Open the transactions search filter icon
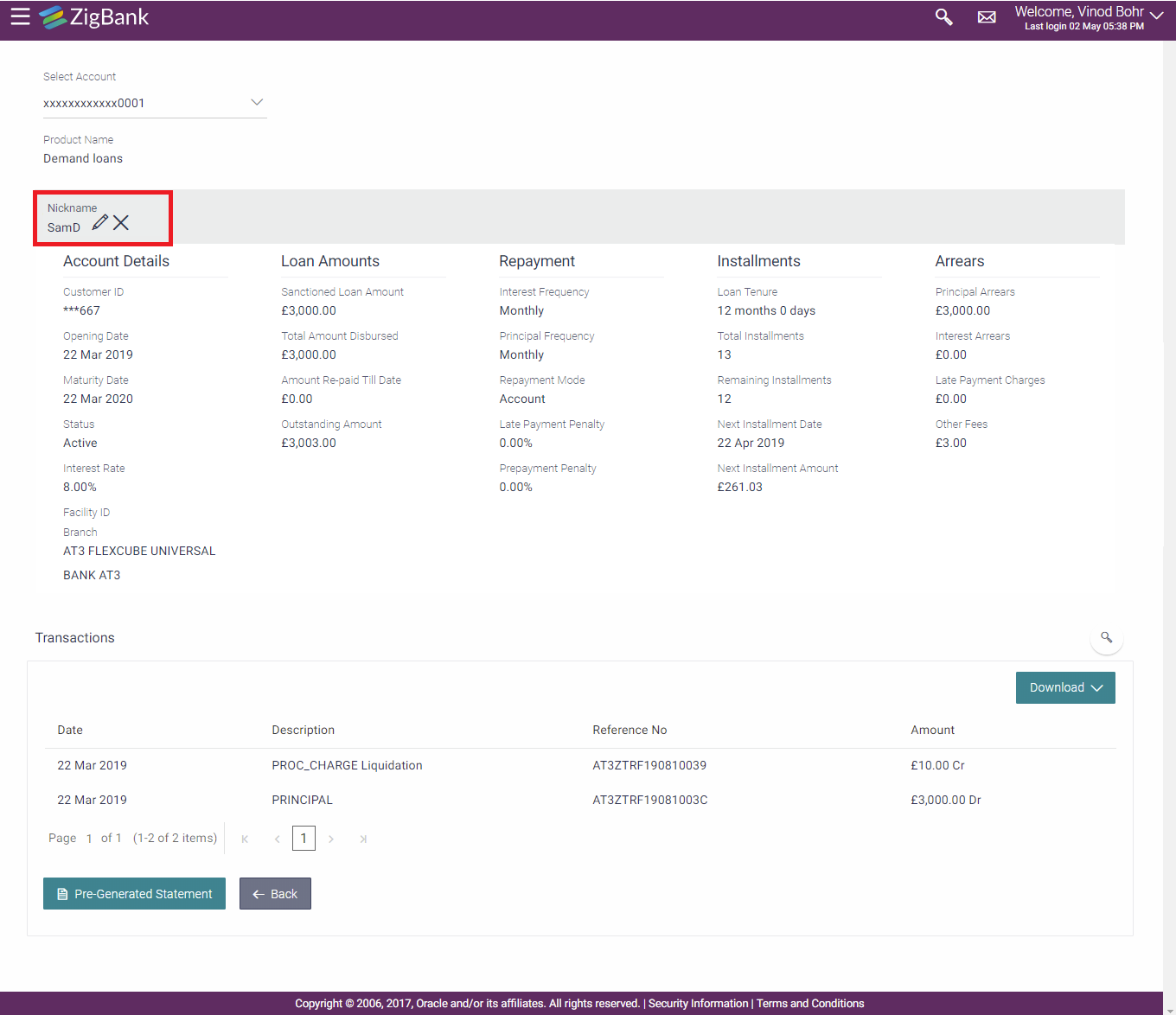1176x1015 pixels. click(x=1106, y=637)
